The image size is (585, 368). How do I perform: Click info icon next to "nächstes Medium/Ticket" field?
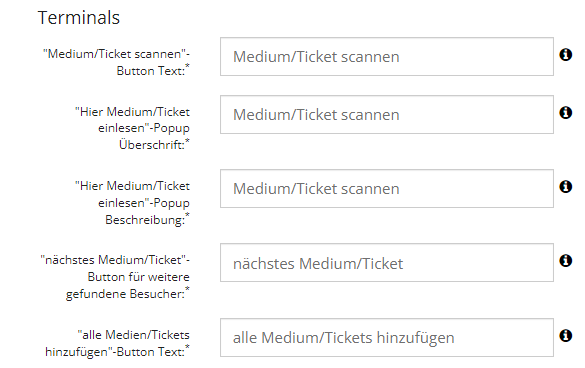(x=566, y=261)
